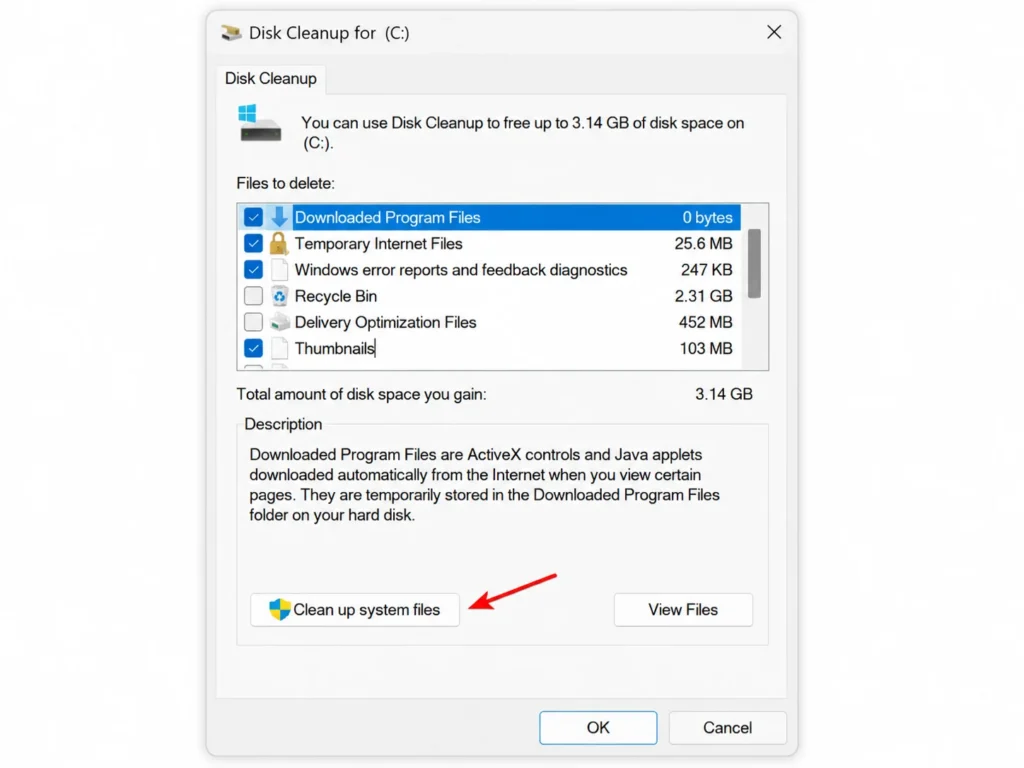
Task: Click the Thumbnails file icon
Action: tap(280, 348)
